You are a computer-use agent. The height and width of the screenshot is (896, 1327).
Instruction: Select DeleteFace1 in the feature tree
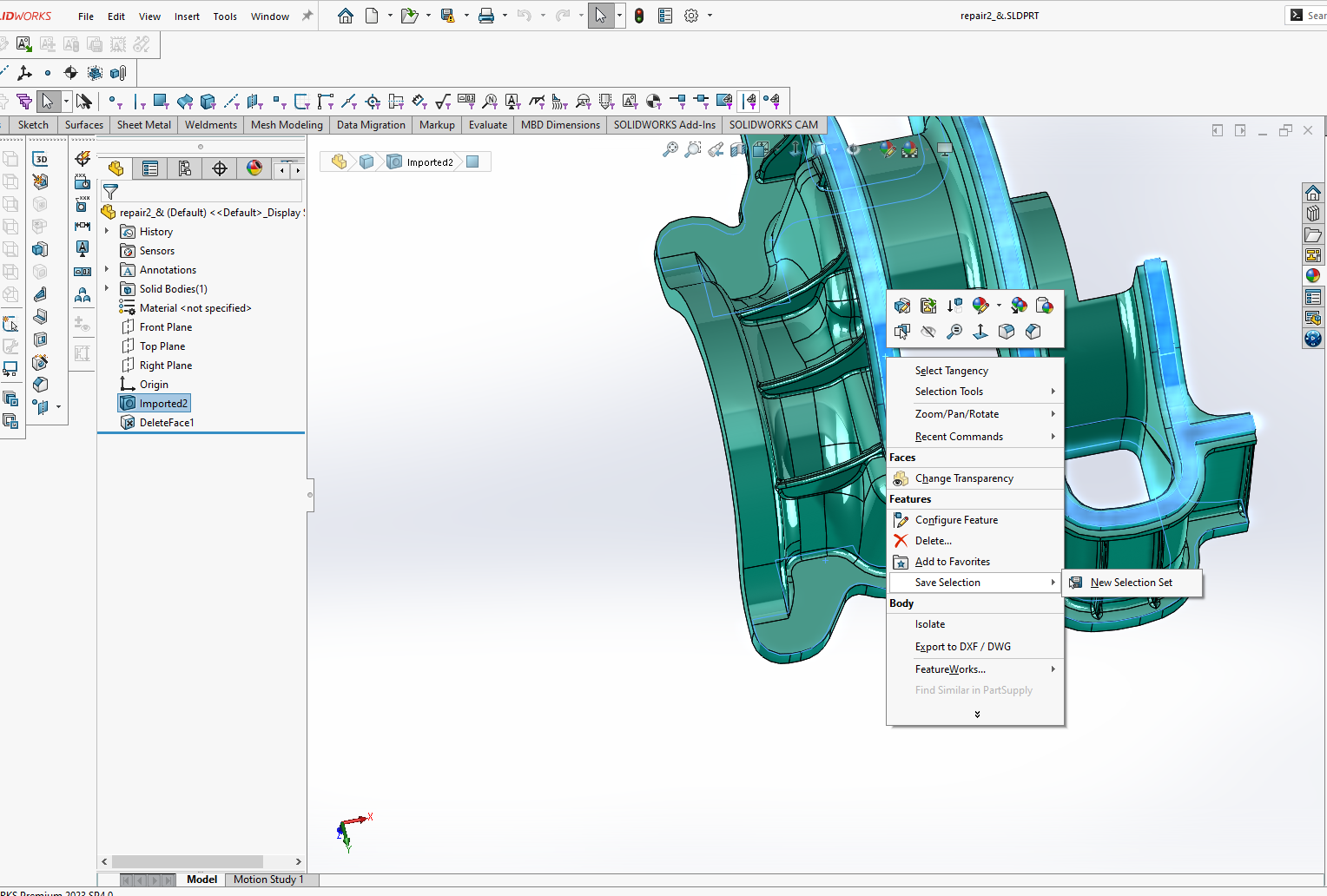tap(167, 423)
